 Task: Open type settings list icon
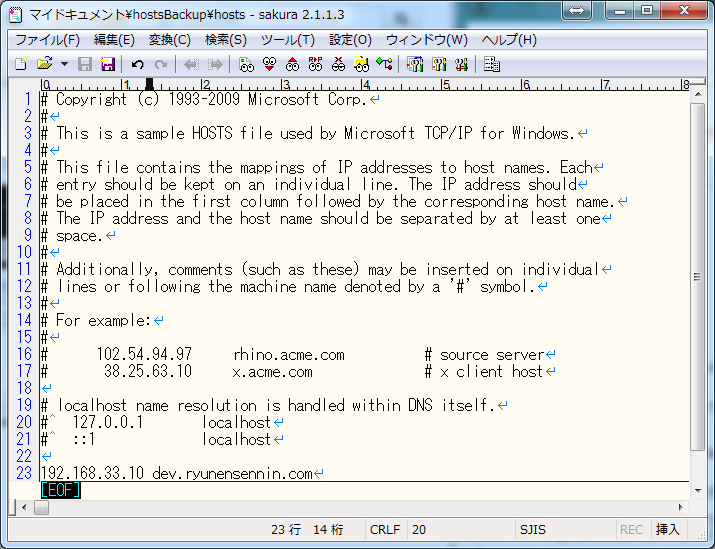click(415, 64)
